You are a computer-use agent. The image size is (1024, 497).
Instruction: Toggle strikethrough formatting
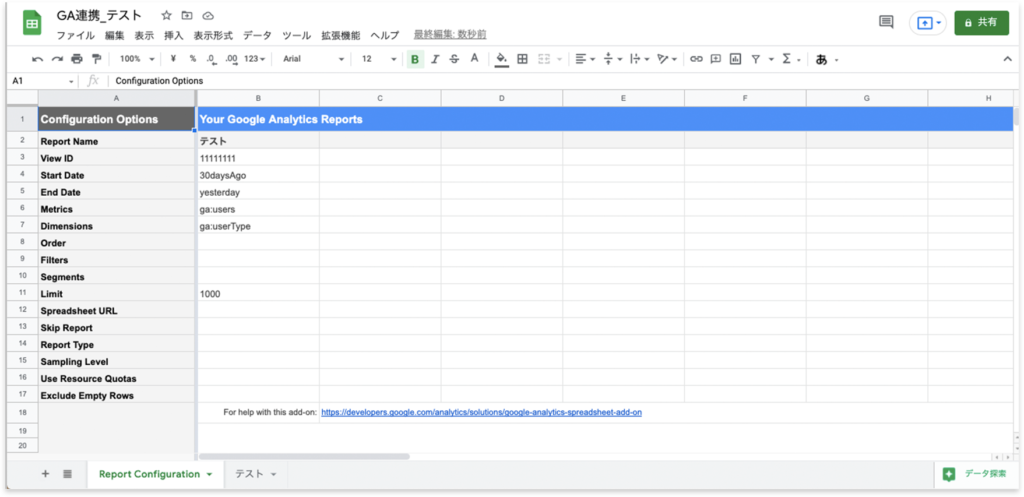pos(454,59)
